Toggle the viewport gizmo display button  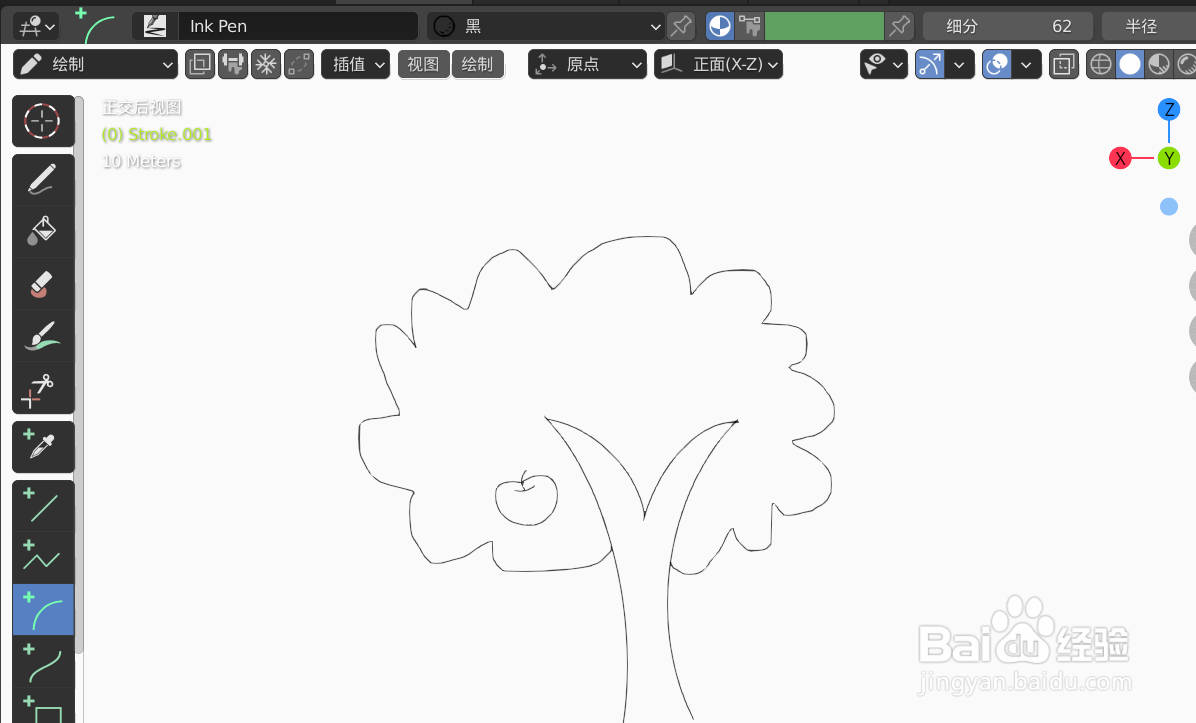click(x=930, y=64)
